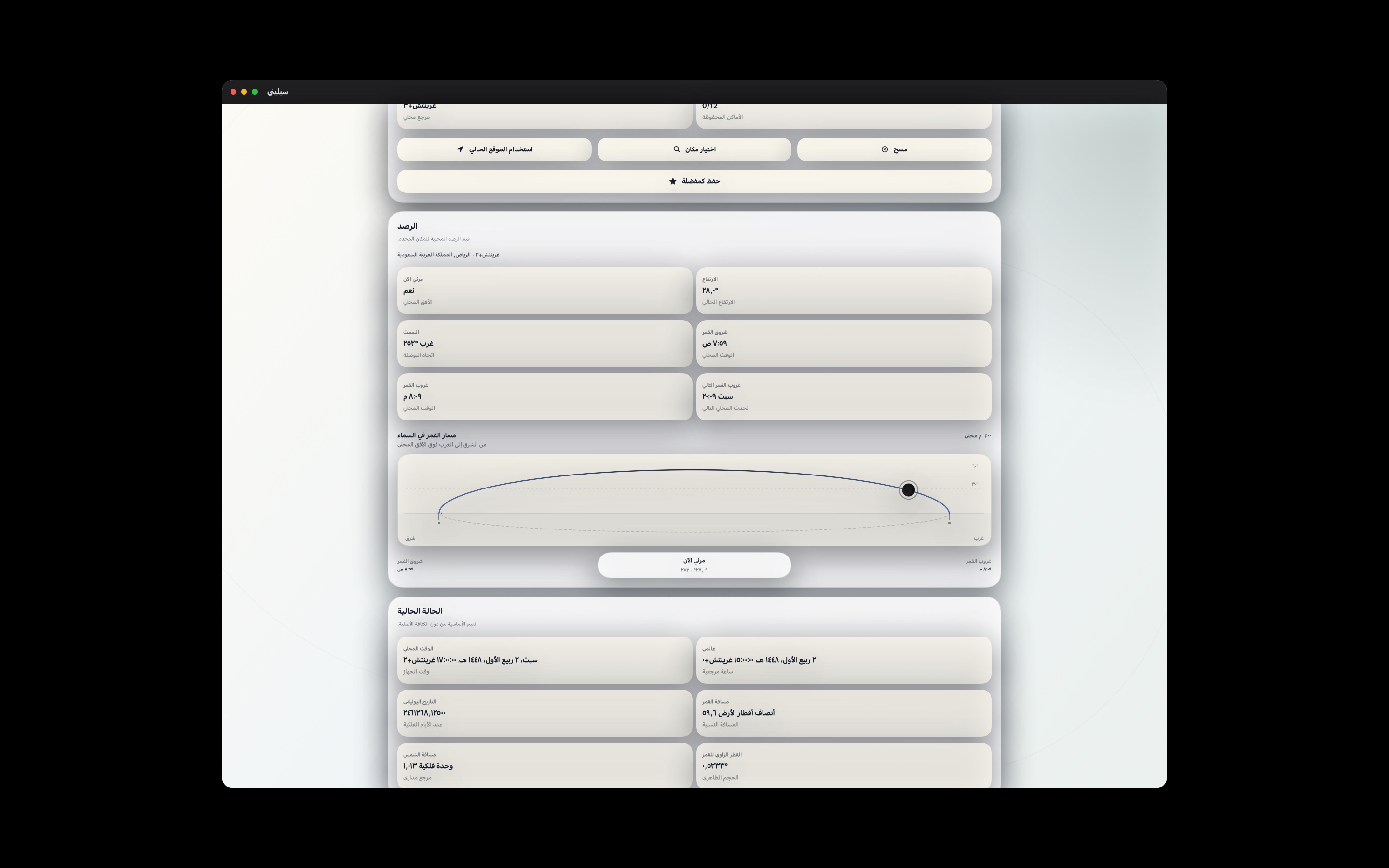Click the الرصد section heading

pyautogui.click(x=407, y=226)
